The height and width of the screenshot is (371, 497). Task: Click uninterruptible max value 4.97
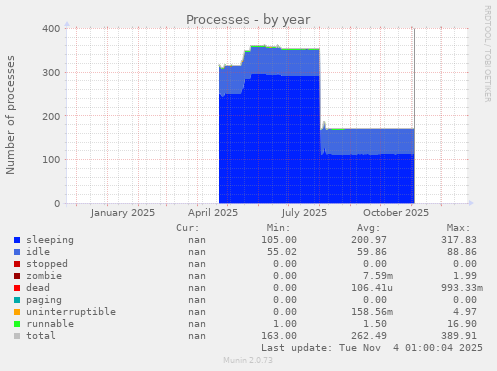465,312
